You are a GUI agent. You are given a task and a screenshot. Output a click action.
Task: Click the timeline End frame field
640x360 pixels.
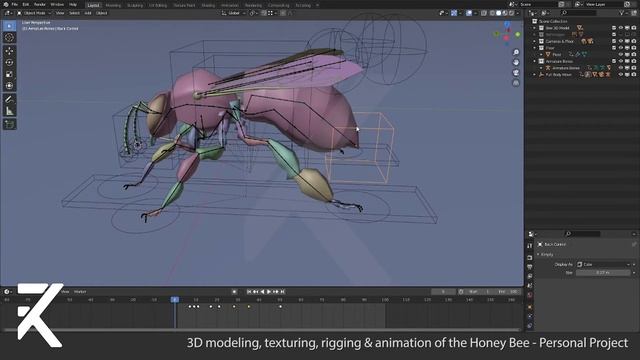click(x=509, y=291)
